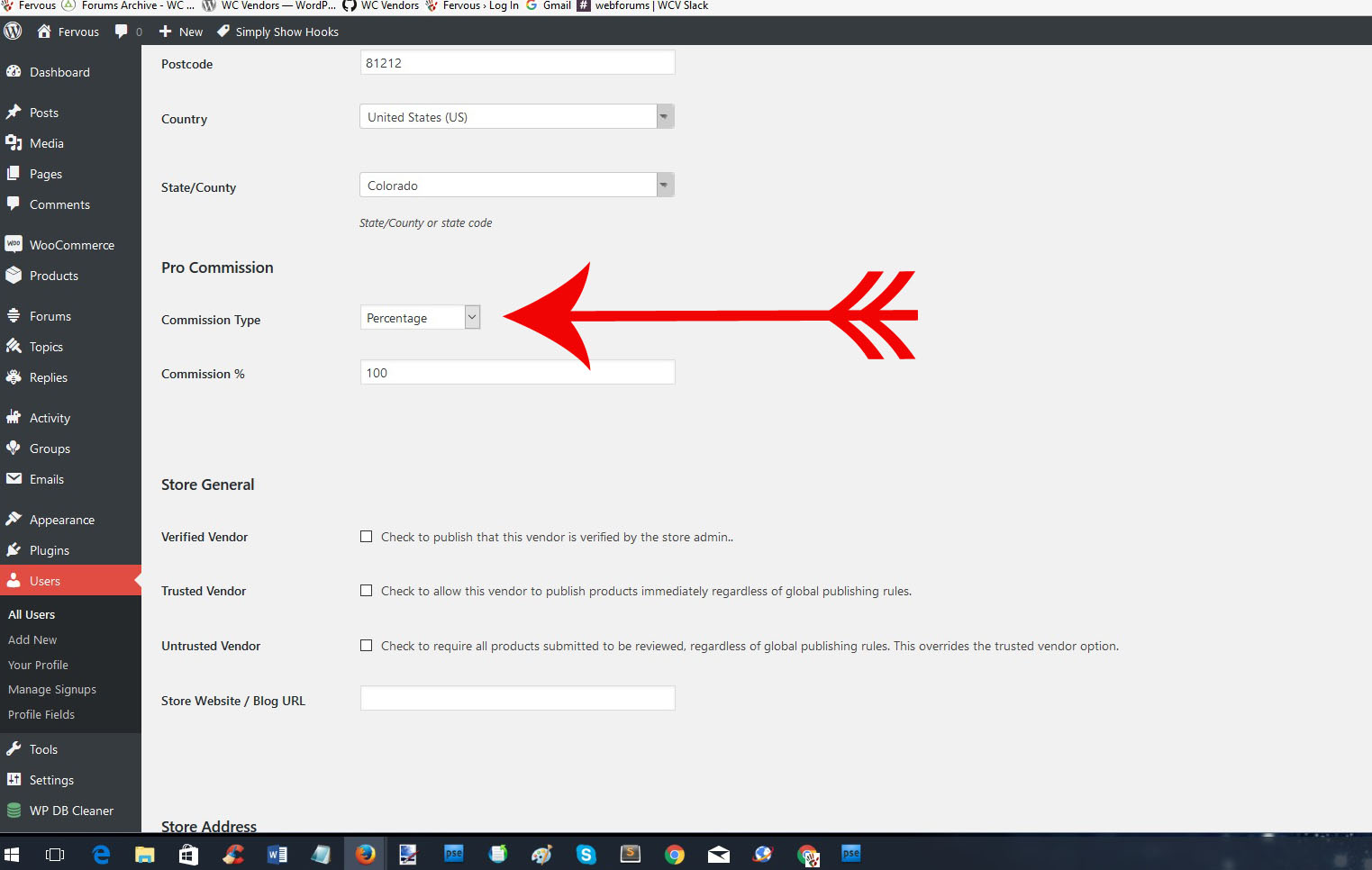Open the Mail app from the taskbar
Image resolution: width=1372 pixels, height=870 pixels.
click(x=719, y=854)
